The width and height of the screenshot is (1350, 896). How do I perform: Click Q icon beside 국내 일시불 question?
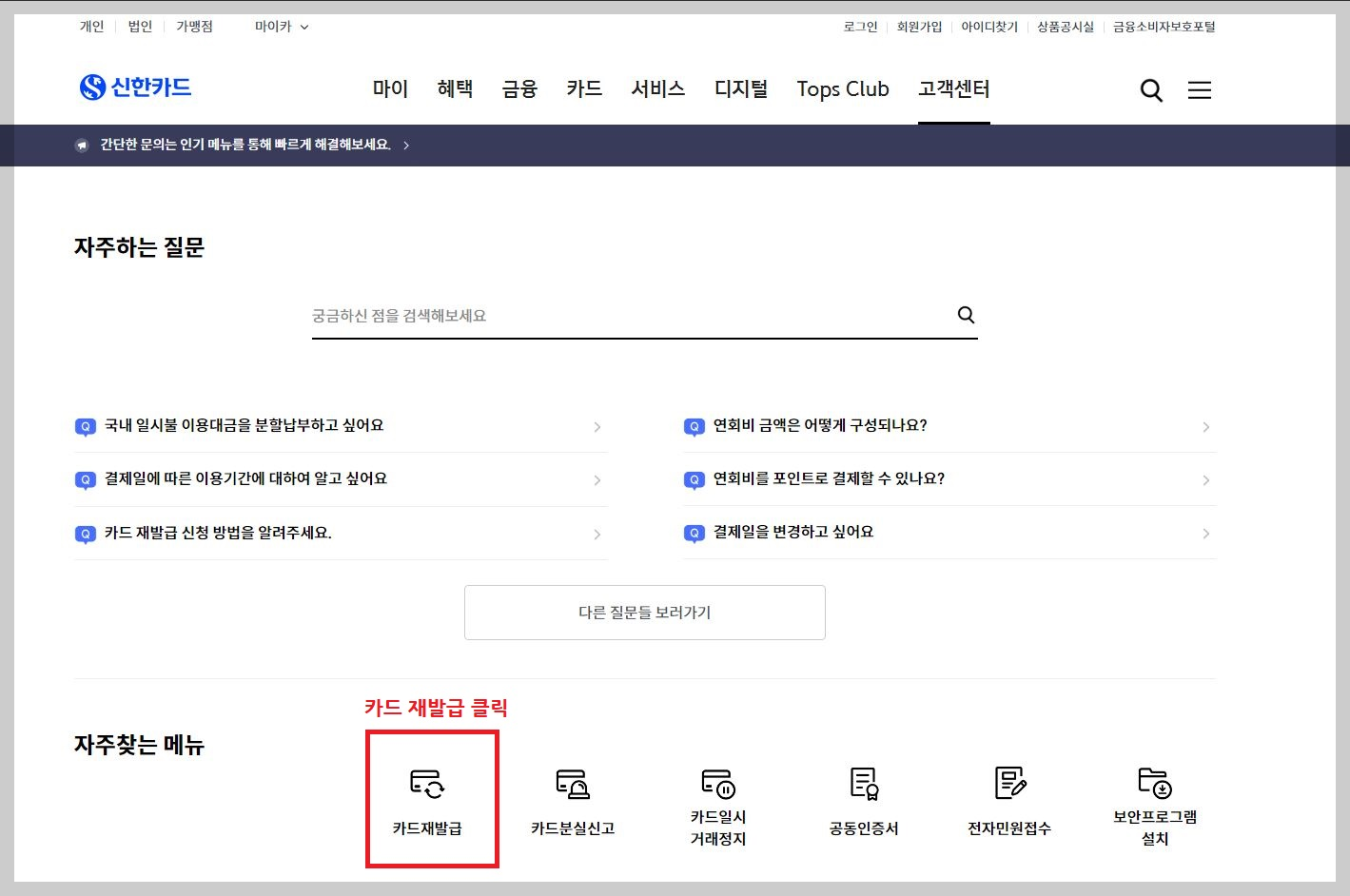point(85,427)
